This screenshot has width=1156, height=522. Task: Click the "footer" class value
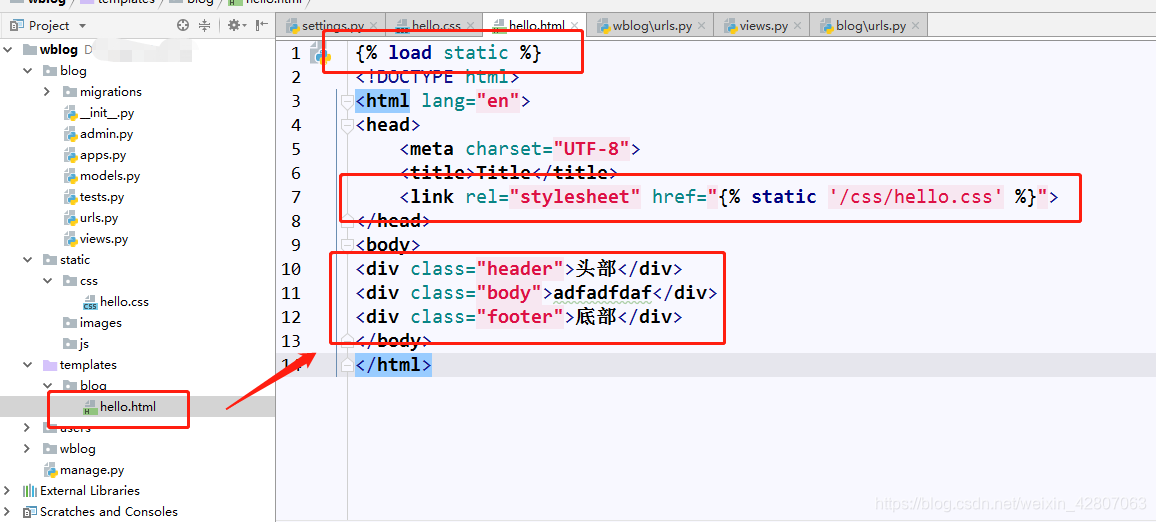click(520, 317)
